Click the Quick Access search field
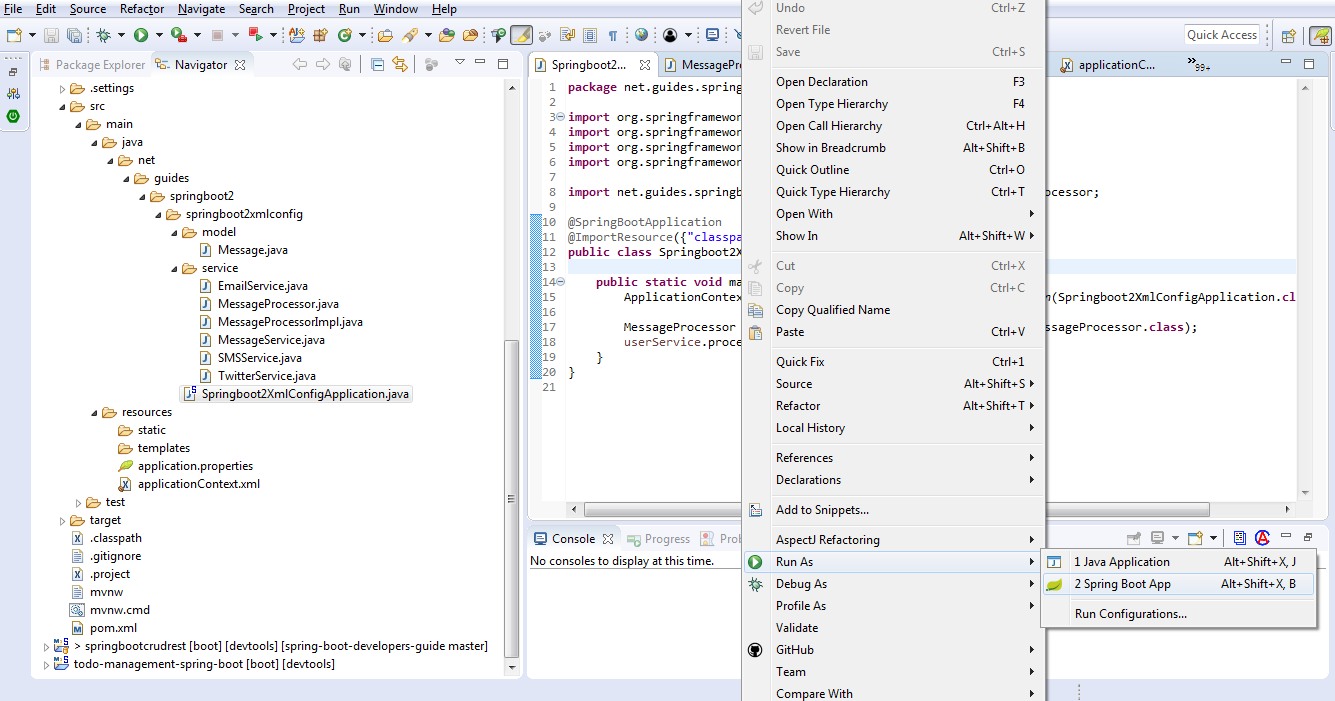The width and height of the screenshot is (1335, 701). point(1222,35)
